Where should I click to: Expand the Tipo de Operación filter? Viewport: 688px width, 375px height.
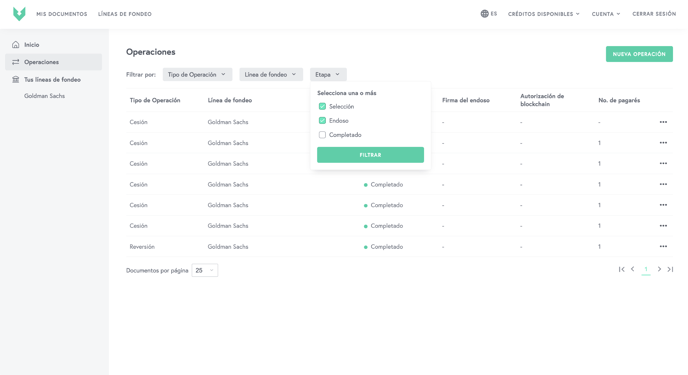(x=197, y=75)
